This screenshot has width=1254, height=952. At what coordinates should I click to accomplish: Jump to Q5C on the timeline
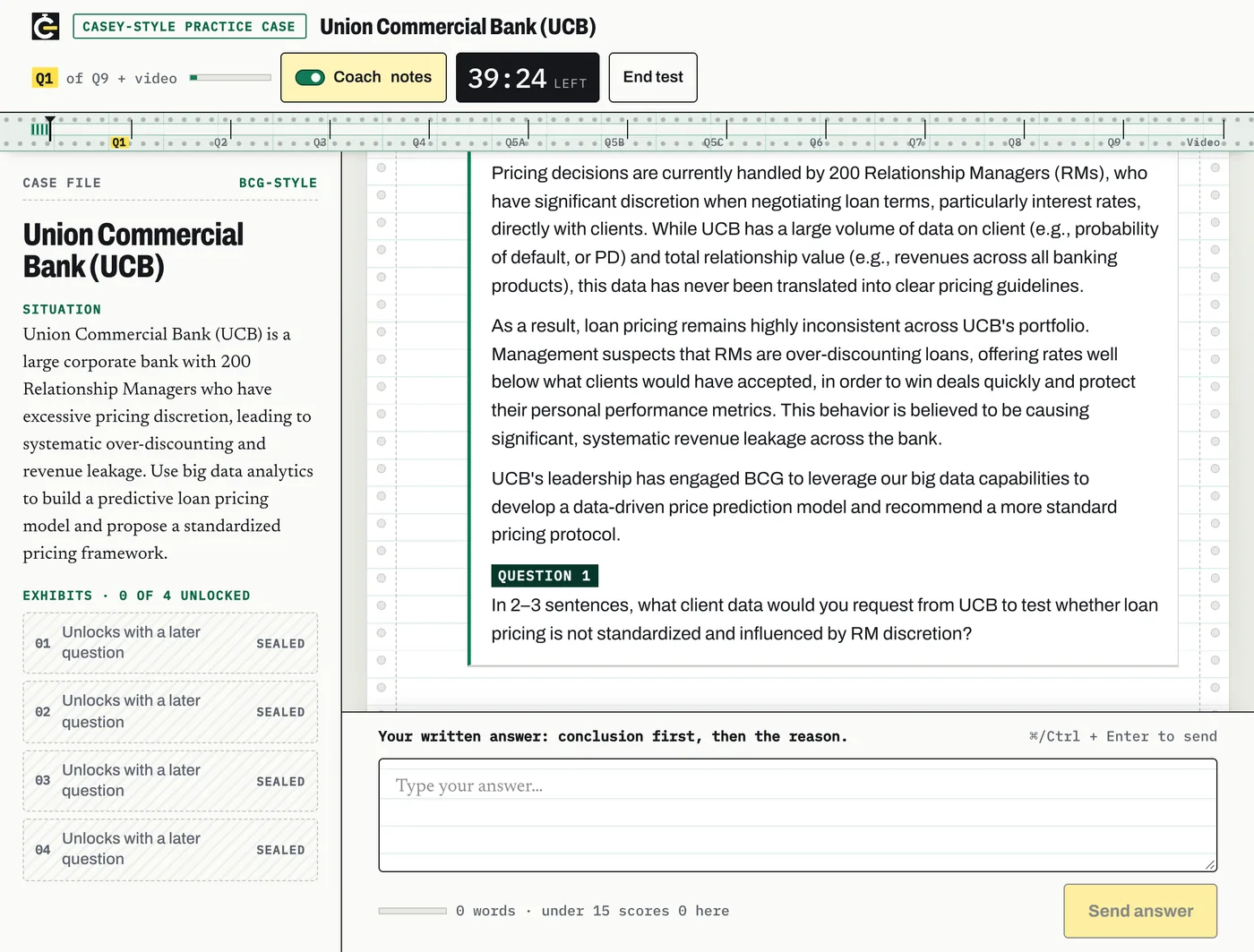click(713, 142)
